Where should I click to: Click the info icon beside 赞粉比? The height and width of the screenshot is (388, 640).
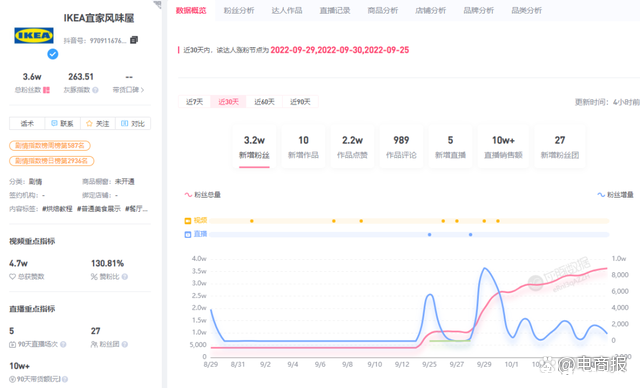point(125,277)
